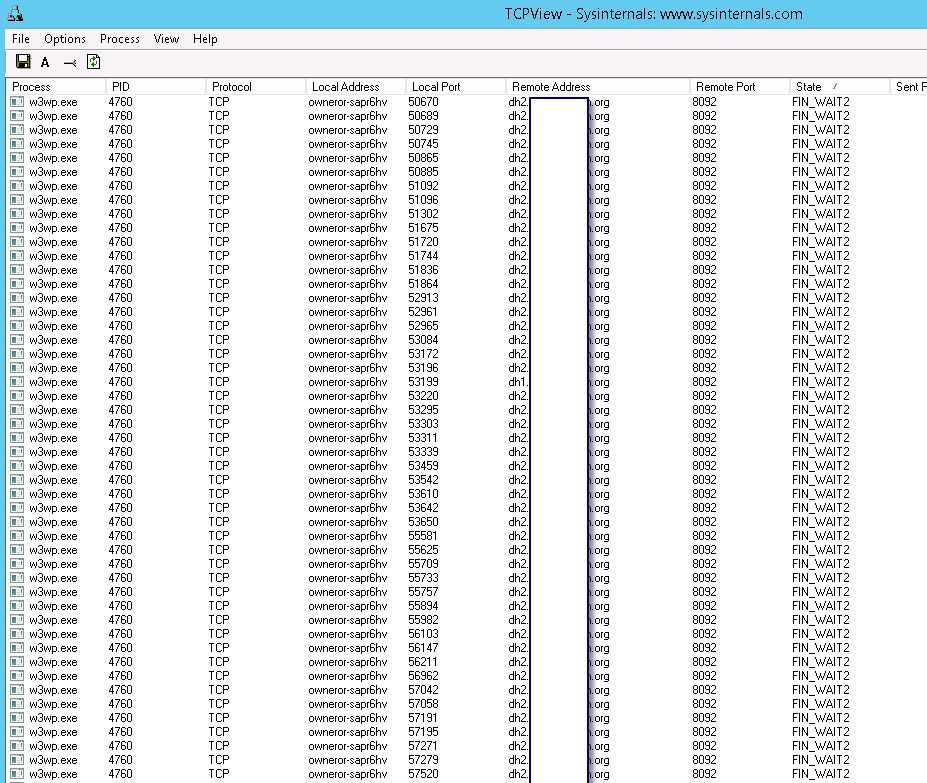
Task: Select local port cell 51096
Action: click(x=423, y=200)
